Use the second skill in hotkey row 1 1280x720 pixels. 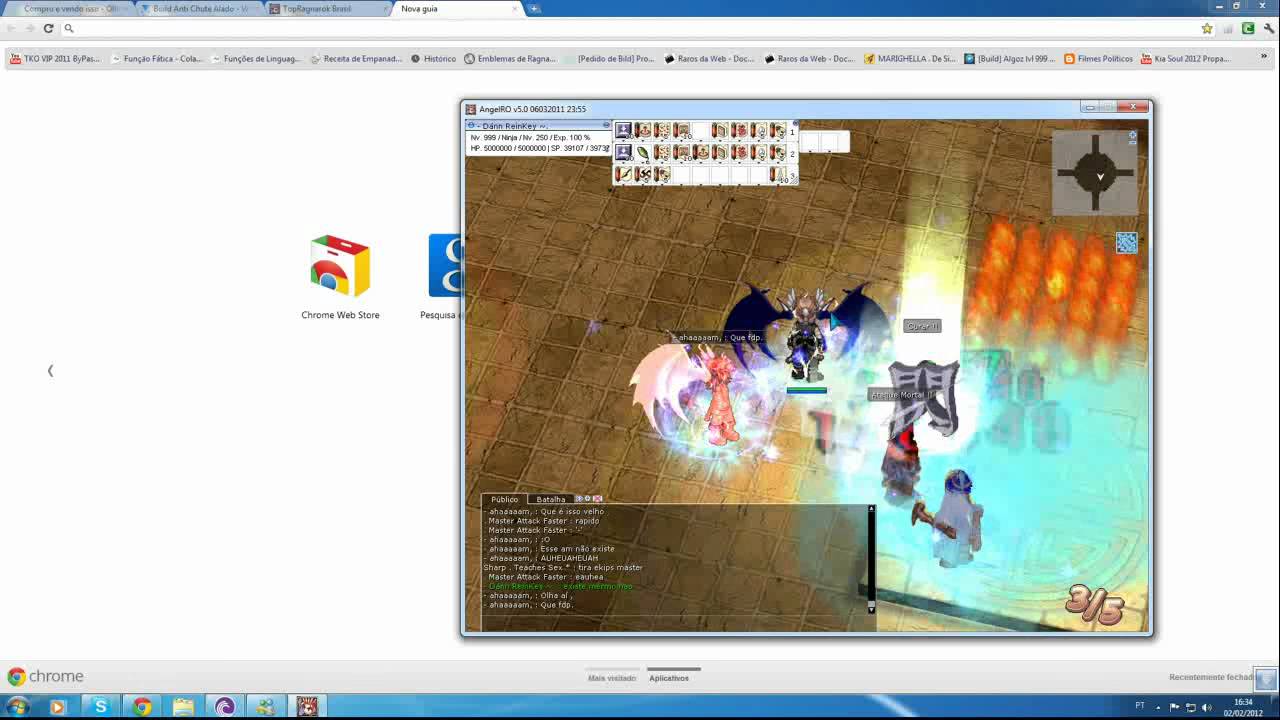click(x=642, y=131)
